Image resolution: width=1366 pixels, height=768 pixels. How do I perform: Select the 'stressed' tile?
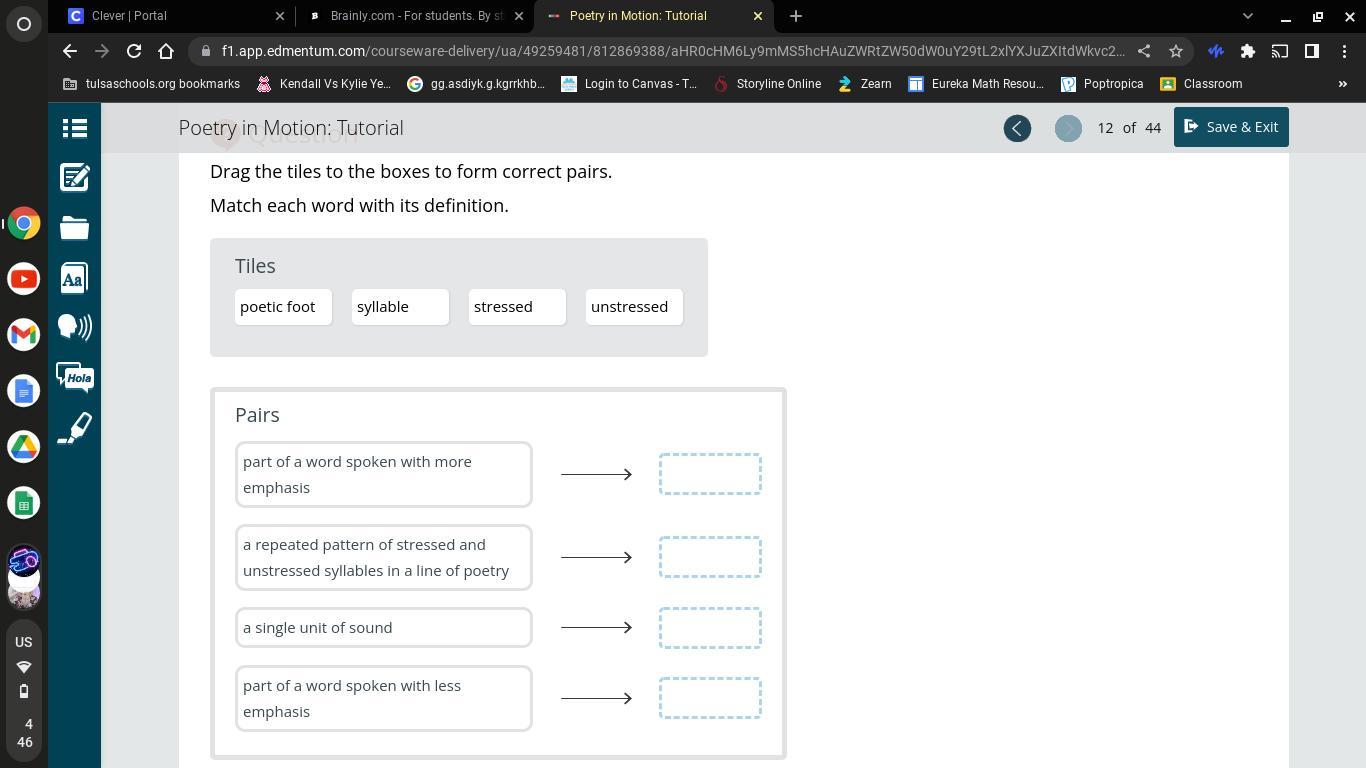click(517, 307)
